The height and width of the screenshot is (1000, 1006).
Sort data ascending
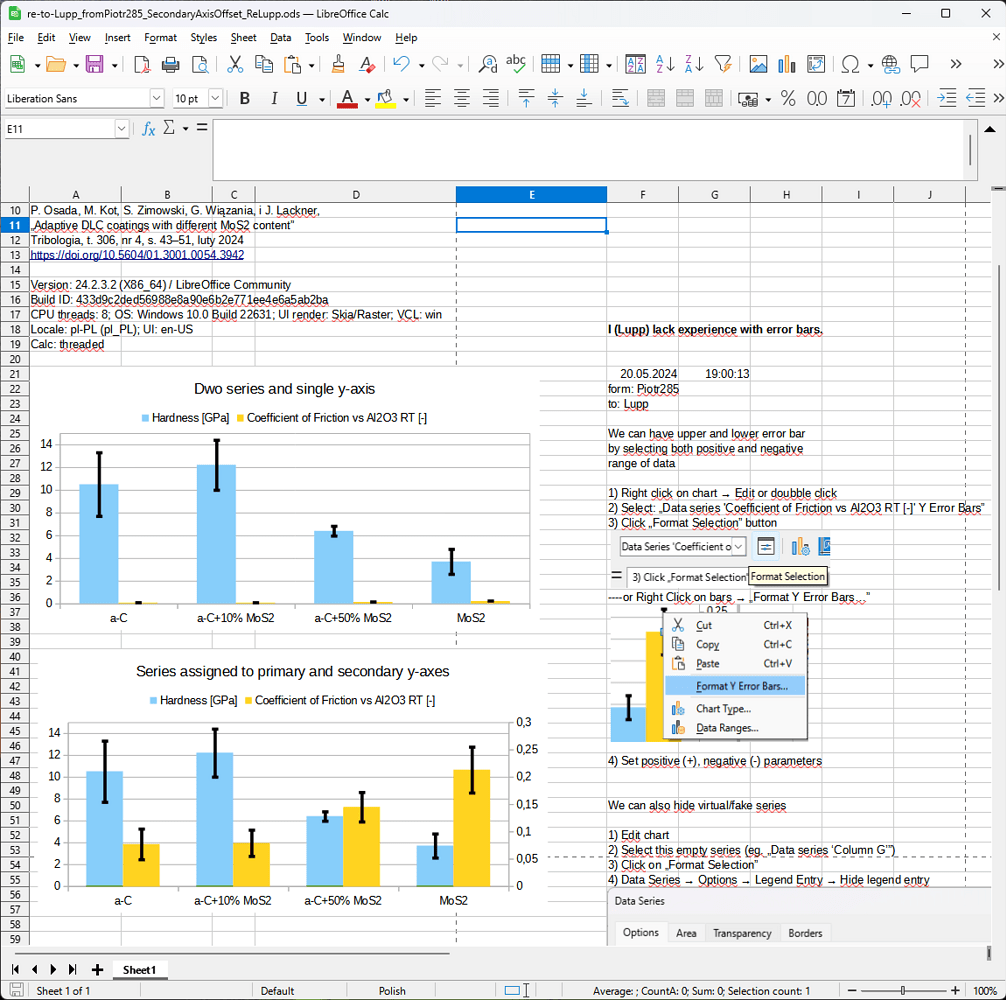pyautogui.click(x=663, y=63)
